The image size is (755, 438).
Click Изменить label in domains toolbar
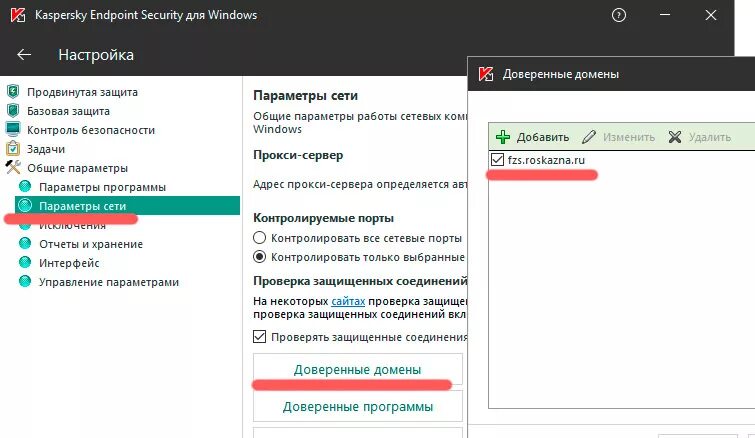[x=629, y=137]
